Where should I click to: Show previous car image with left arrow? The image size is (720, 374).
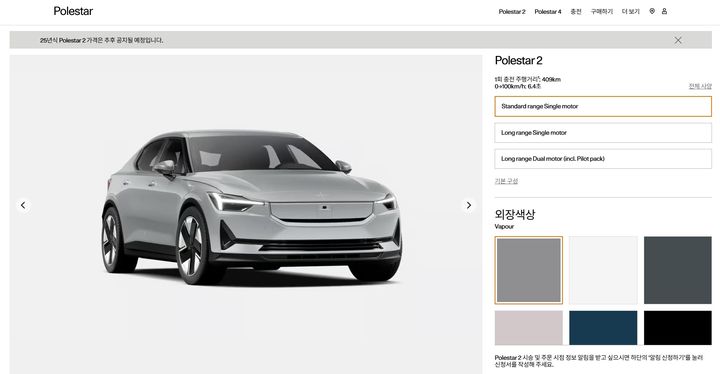pos(23,205)
